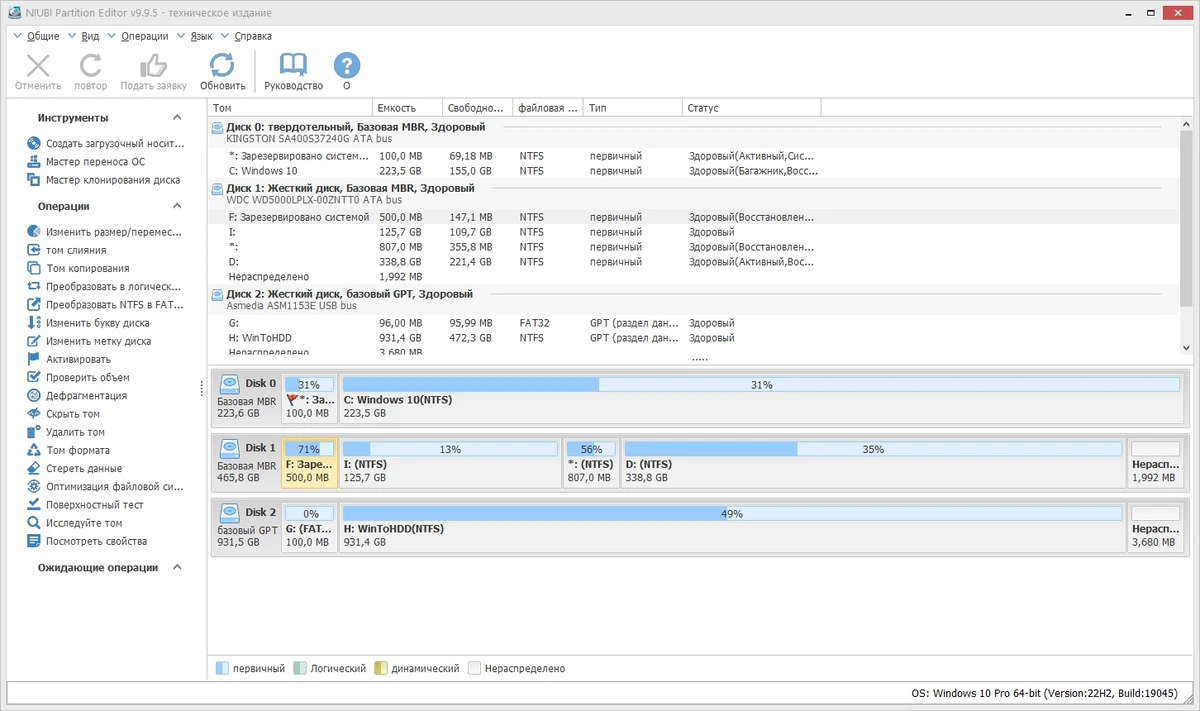Sort by the Том column header
Image resolution: width=1200 pixels, height=711 pixels.
click(290, 108)
